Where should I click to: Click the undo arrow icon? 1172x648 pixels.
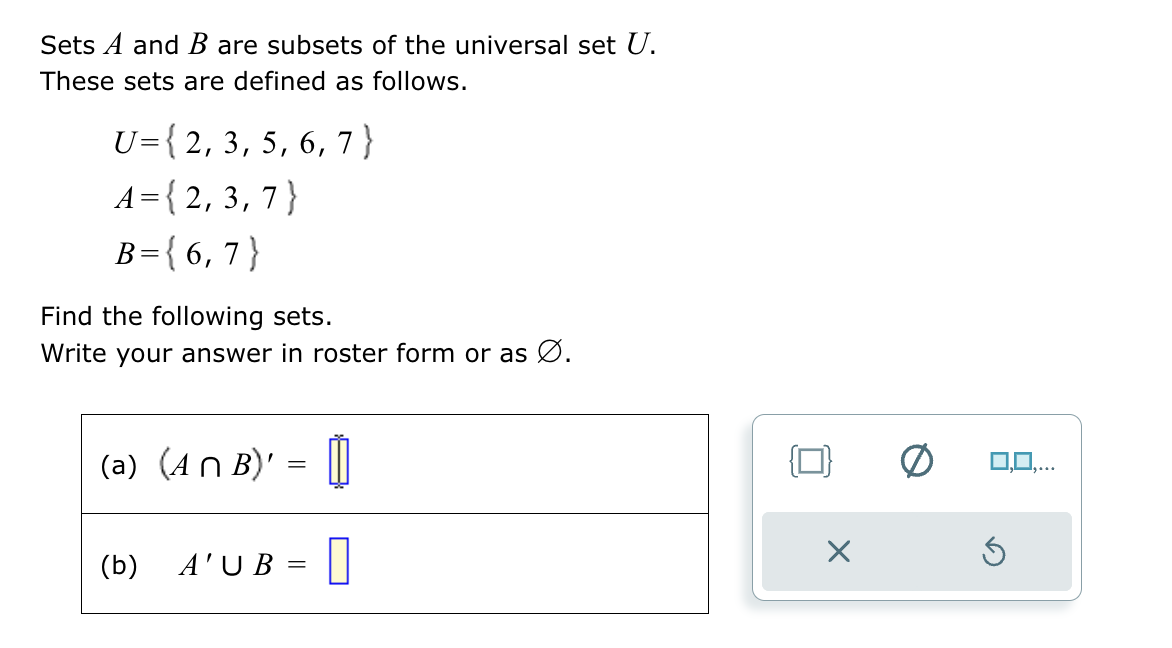[993, 552]
